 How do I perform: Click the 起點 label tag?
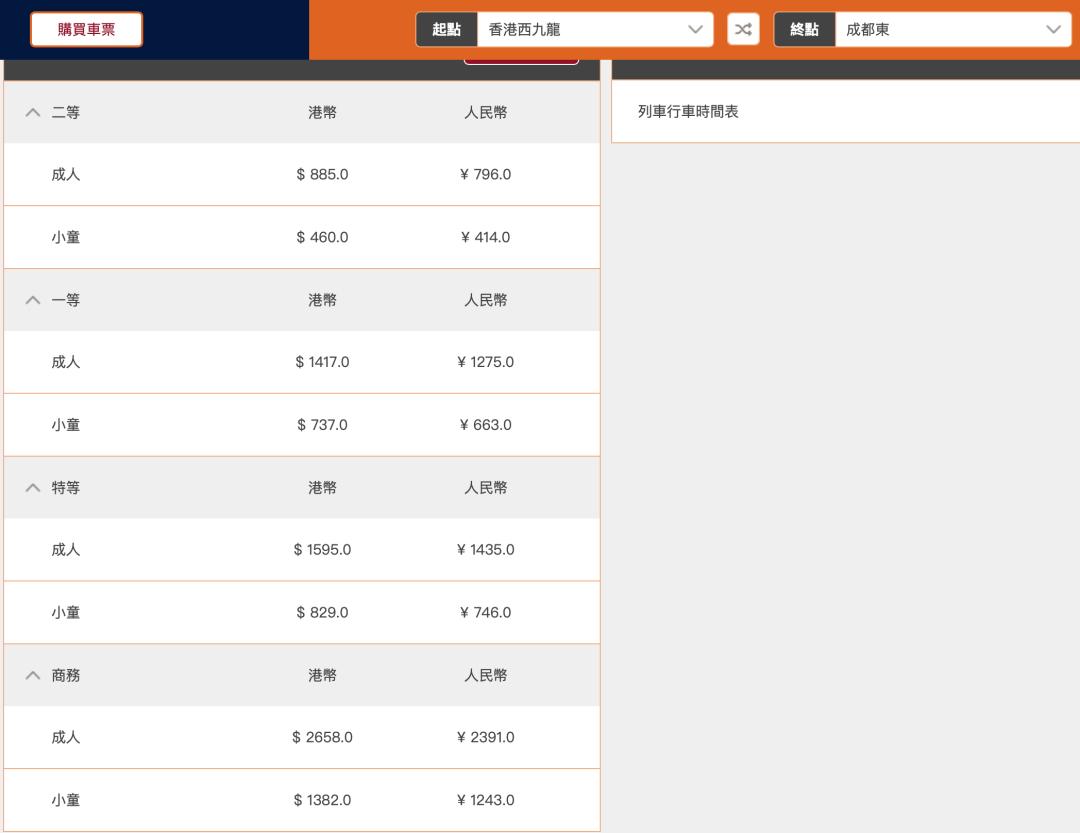pyautogui.click(x=446, y=30)
